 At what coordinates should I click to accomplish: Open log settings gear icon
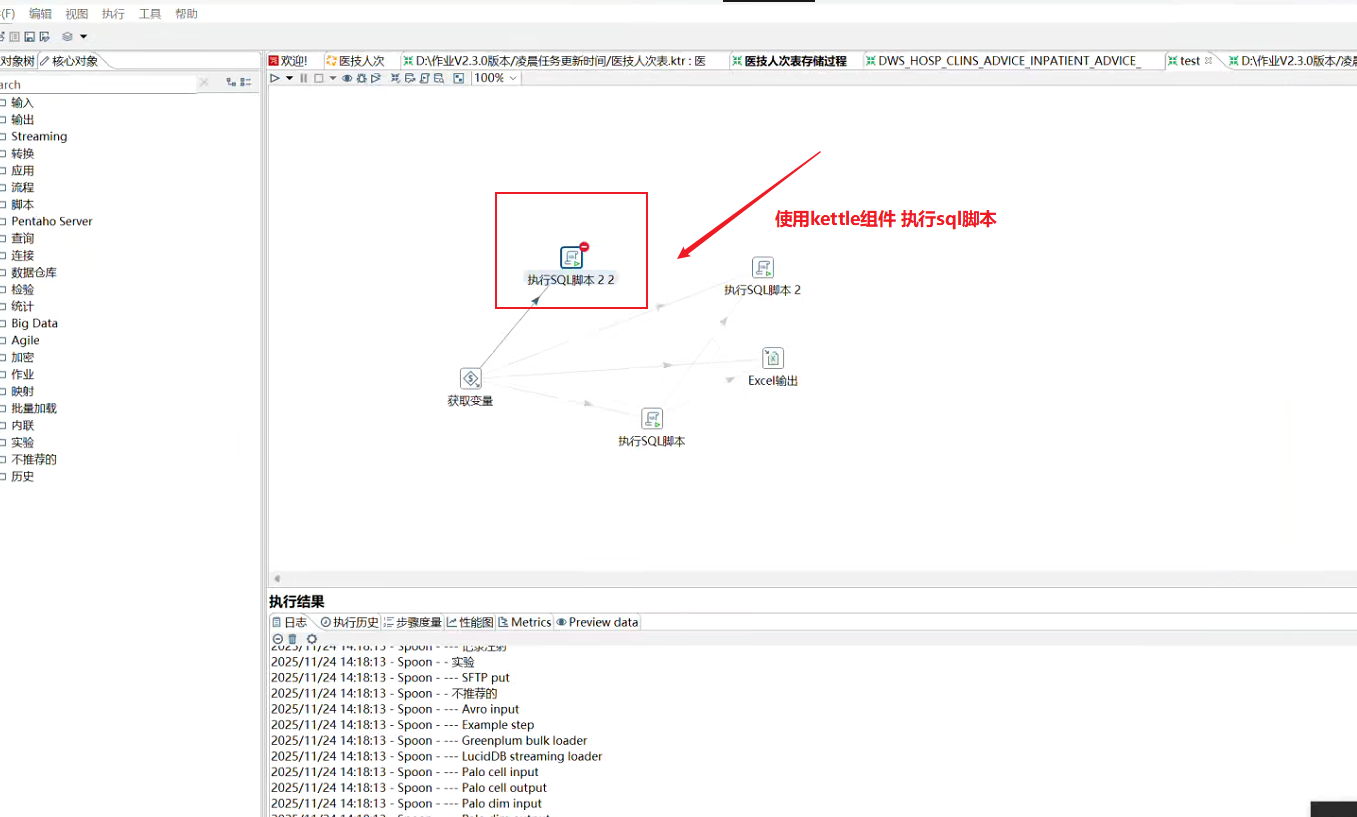312,639
